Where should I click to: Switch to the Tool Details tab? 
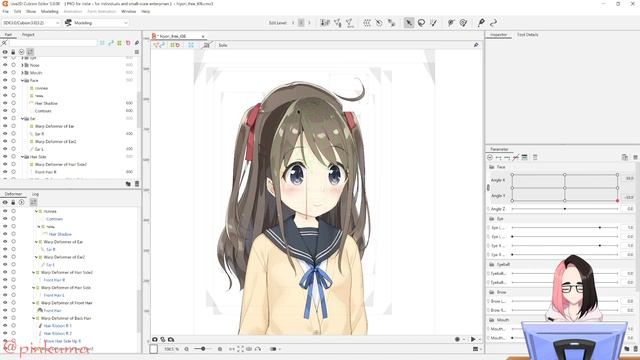pos(528,35)
